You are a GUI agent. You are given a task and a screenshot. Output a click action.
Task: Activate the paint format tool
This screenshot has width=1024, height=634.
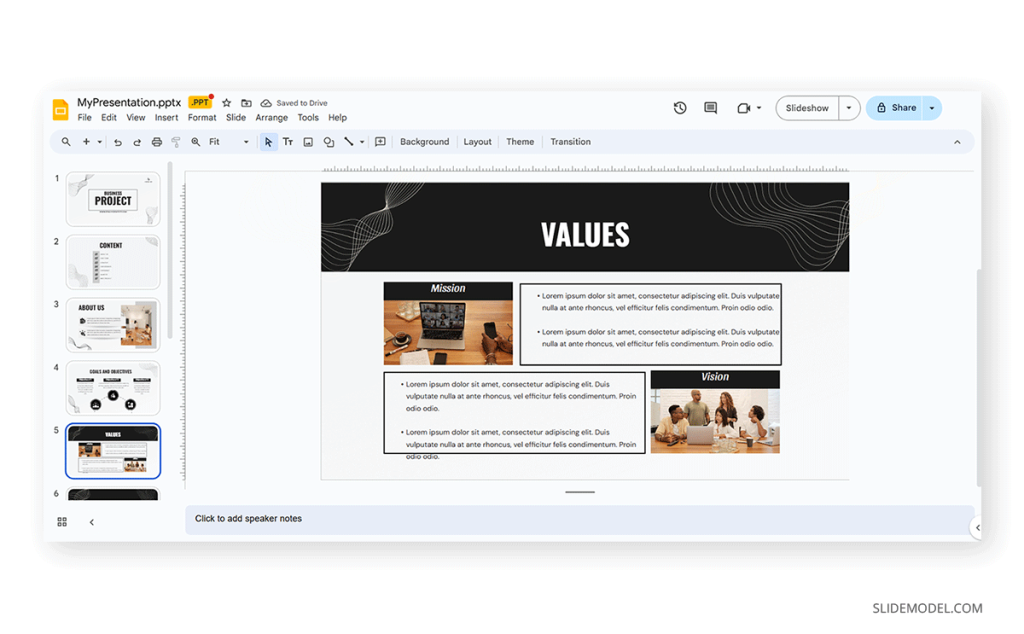click(177, 141)
